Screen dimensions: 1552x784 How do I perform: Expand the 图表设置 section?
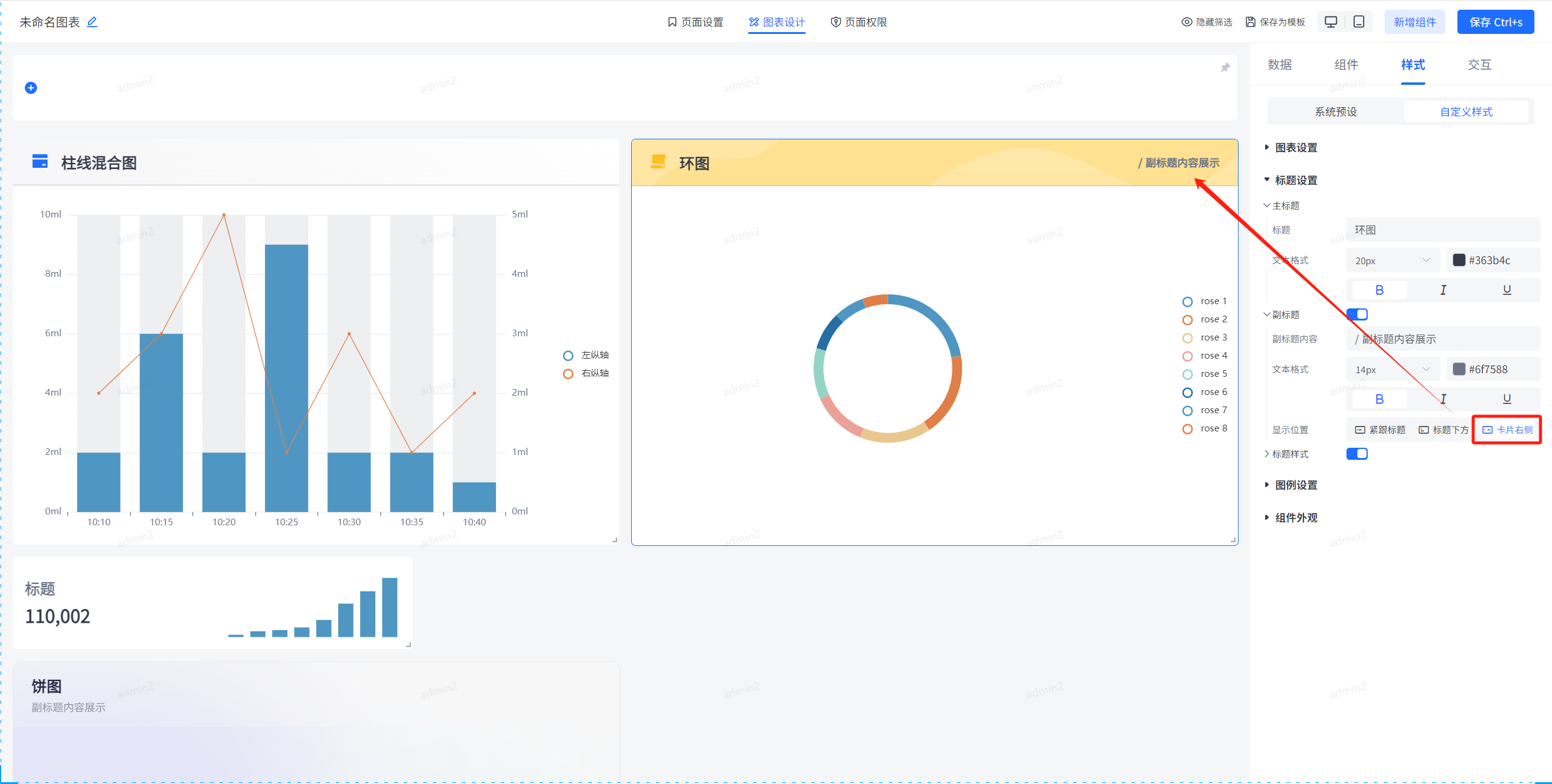click(1296, 147)
